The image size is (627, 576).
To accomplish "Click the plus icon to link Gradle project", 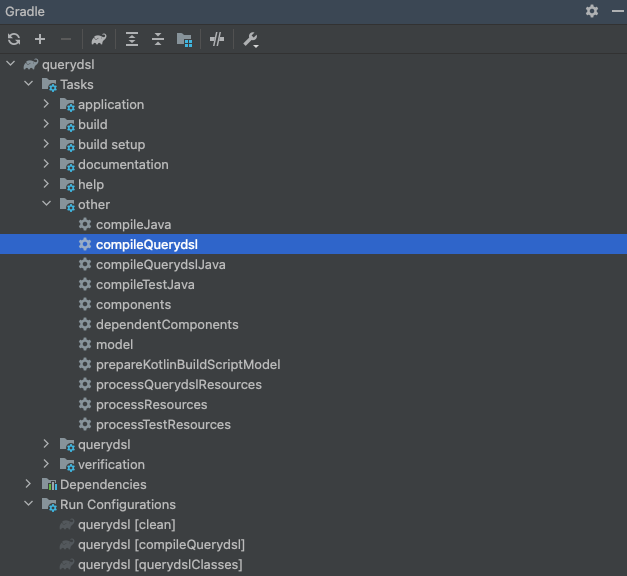I will click(x=40, y=39).
